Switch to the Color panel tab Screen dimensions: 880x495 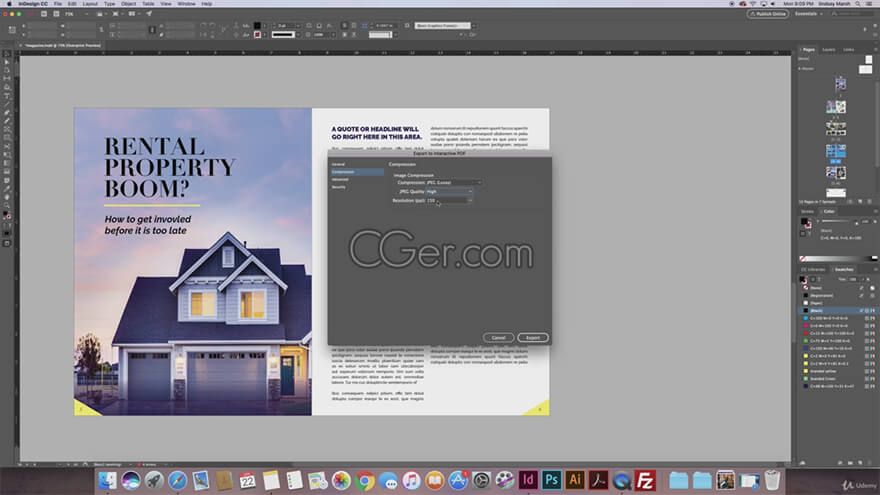tap(829, 212)
